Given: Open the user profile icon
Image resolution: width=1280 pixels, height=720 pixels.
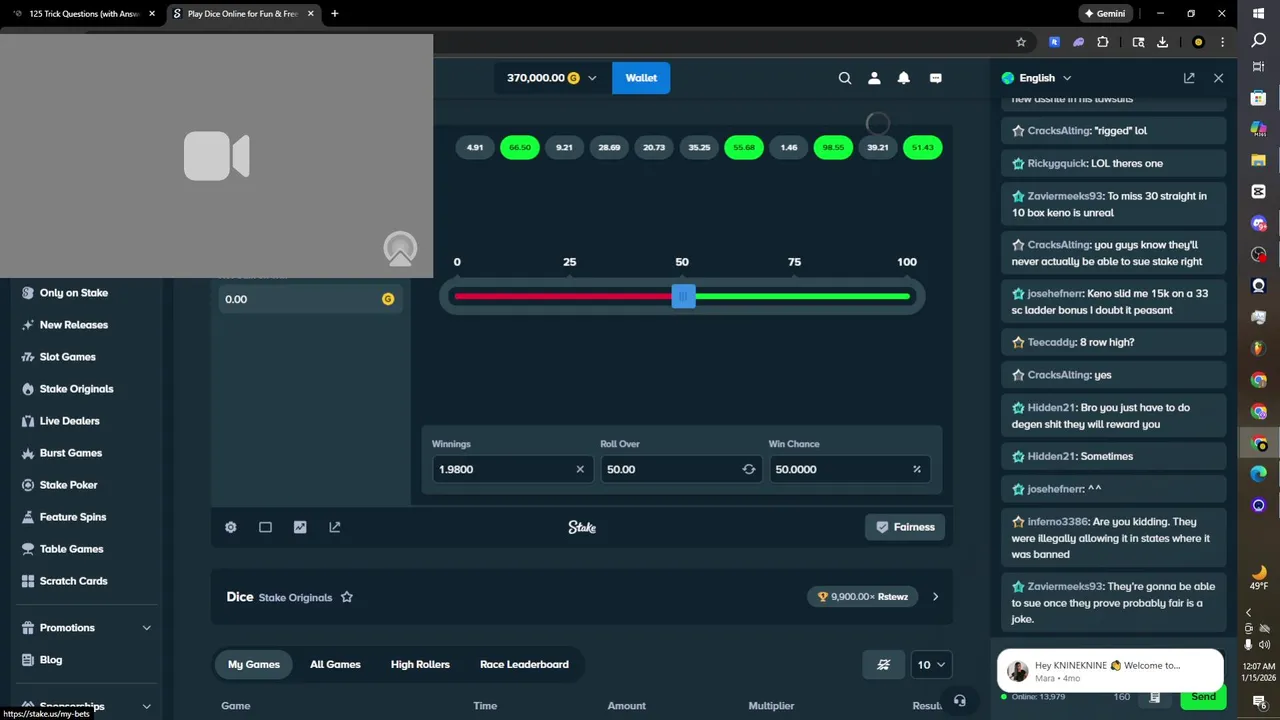Looking at the screenshot, I should pos(874,78).
